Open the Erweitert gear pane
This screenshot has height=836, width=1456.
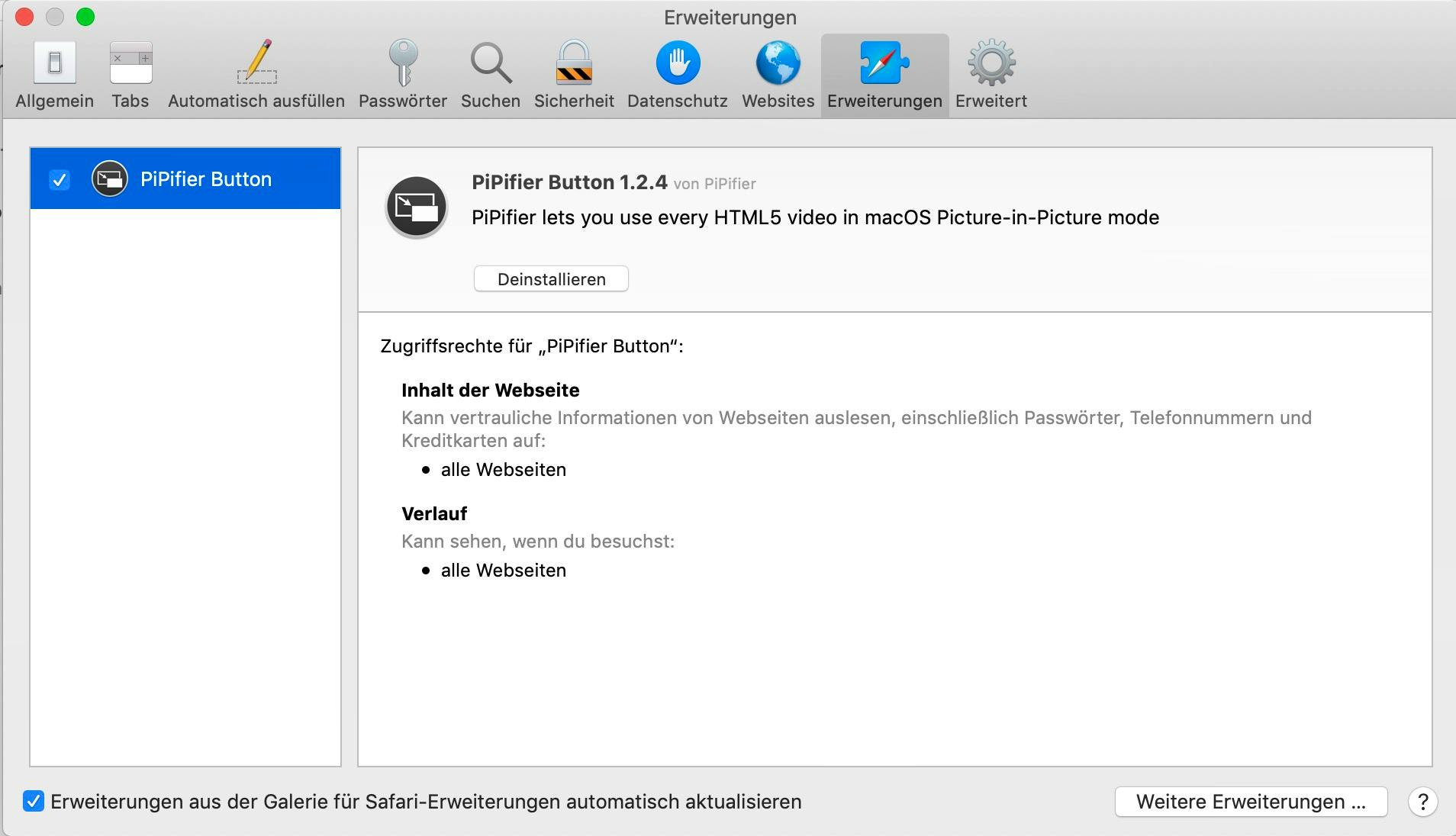point(991,63)
